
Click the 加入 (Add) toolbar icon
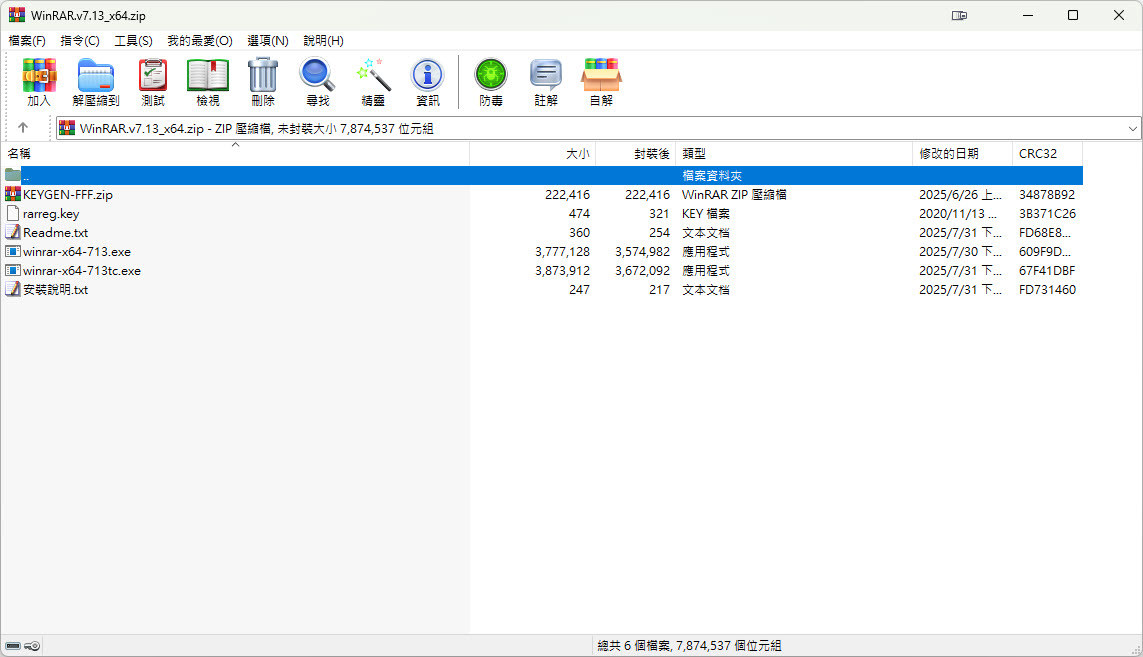click(39, 81)
